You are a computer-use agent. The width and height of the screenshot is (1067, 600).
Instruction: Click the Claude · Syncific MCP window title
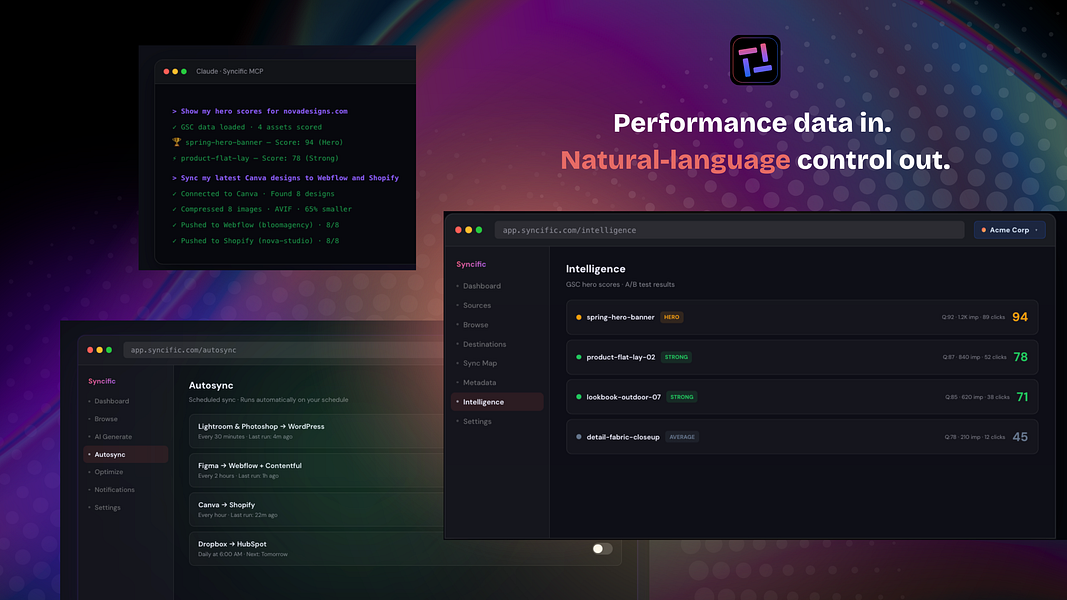point(229,71)
